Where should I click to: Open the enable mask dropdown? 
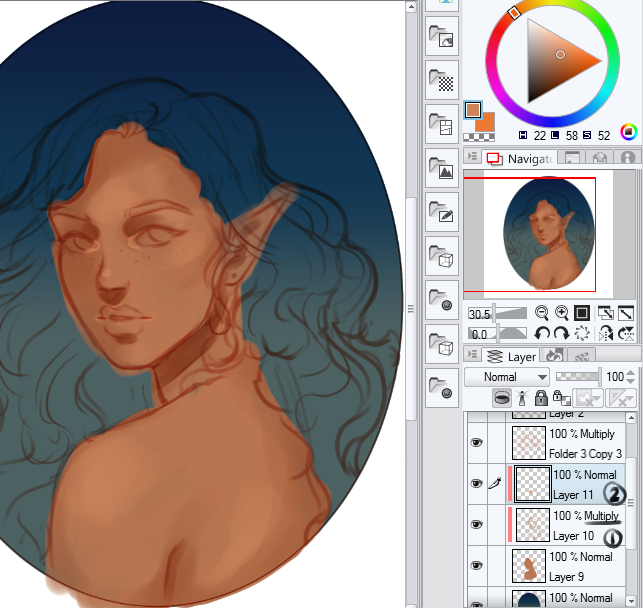click(x=588, y=398)
